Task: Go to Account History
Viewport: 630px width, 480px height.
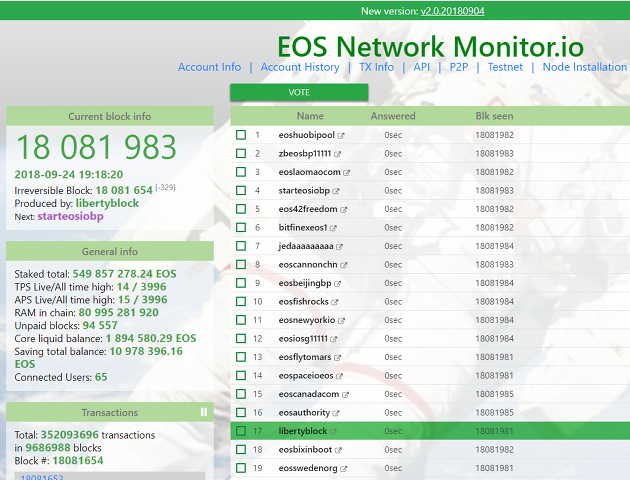Action: tap(300, 67)
